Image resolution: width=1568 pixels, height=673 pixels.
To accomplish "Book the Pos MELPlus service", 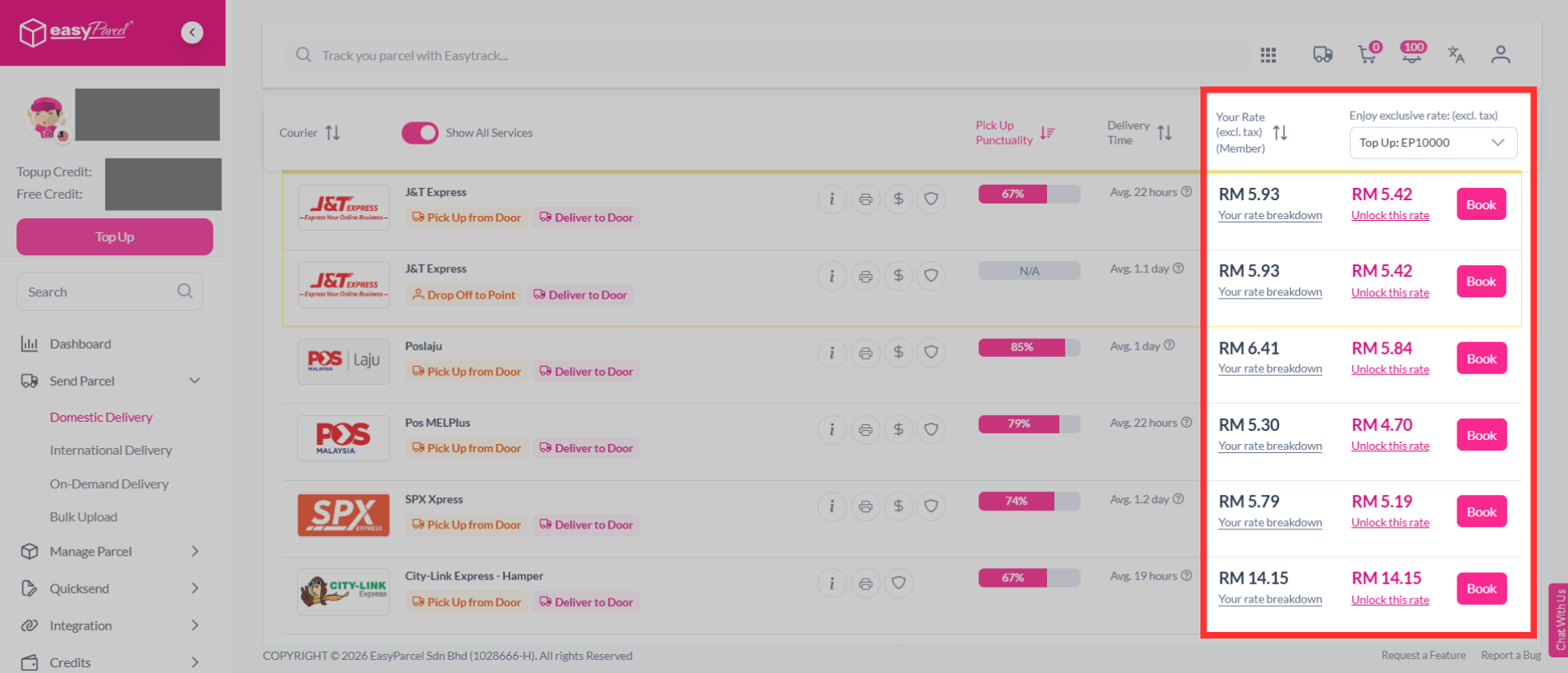I will point(1481,435).
